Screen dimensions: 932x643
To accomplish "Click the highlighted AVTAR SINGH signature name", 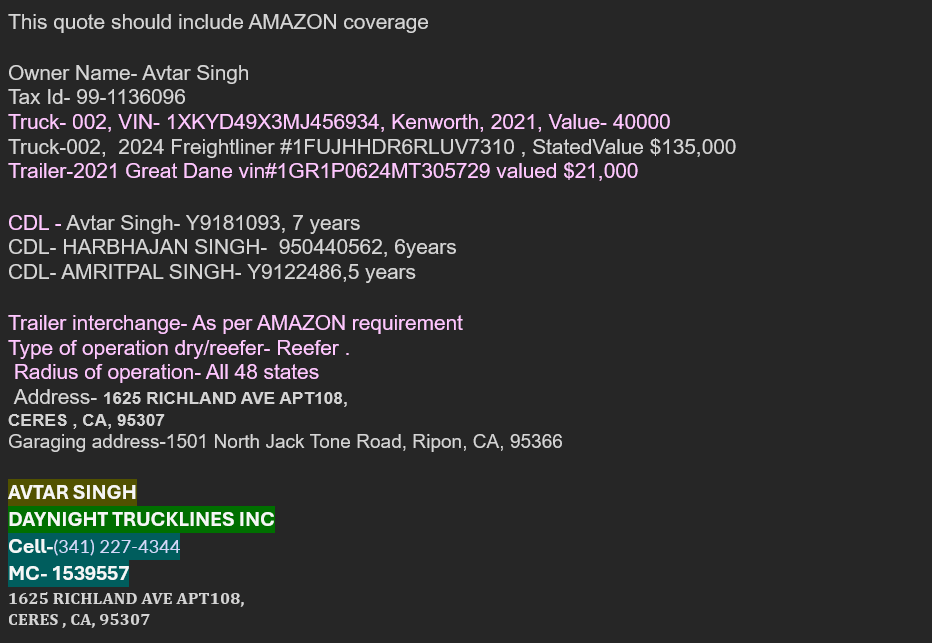I will tap(73, 492).
